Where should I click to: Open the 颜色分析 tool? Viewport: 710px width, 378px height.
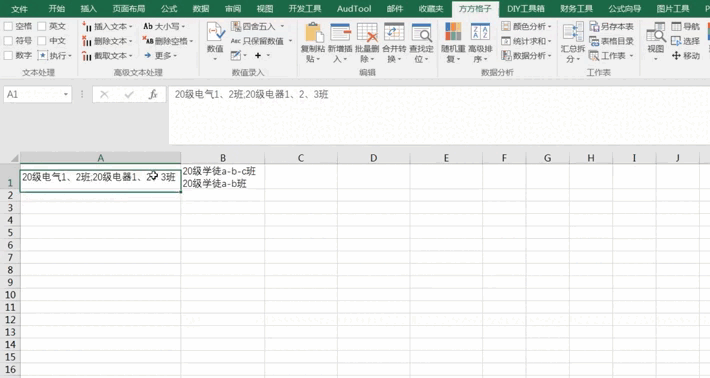pos(527,26)
